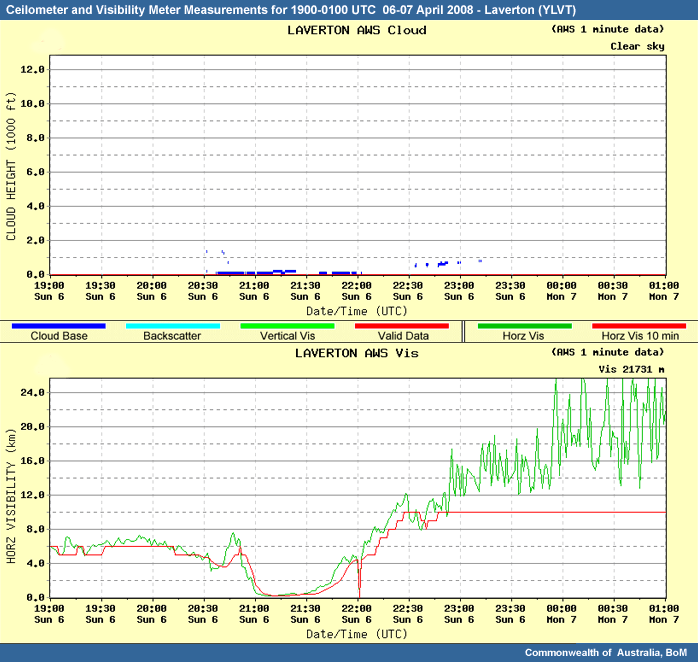Click the visibility chart 'Date/Time (UTC)' label
This screenshot has width=698, height=662.
(357, 634)
